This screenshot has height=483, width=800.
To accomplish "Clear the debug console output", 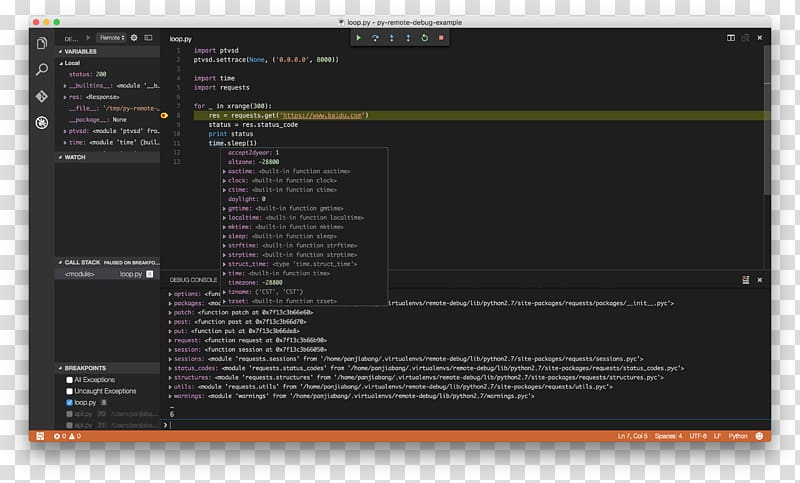I will click(x=745, y=280).
